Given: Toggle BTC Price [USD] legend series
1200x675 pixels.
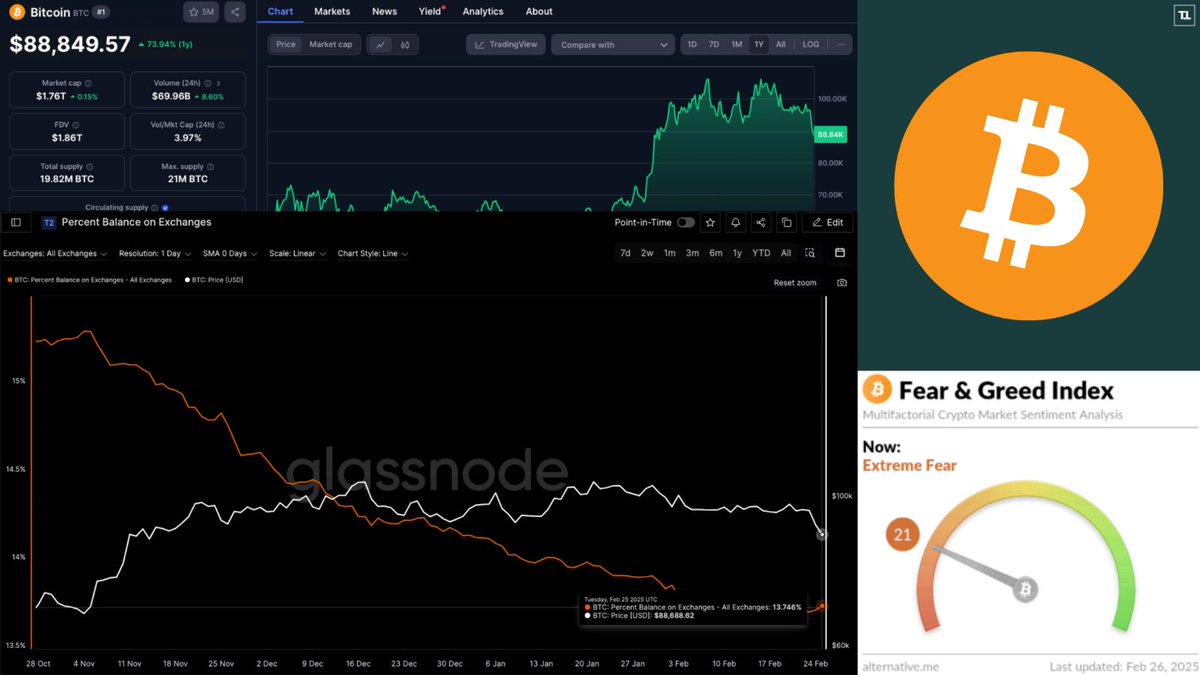Looking at the screenshot, I should [x=215, y=280].
